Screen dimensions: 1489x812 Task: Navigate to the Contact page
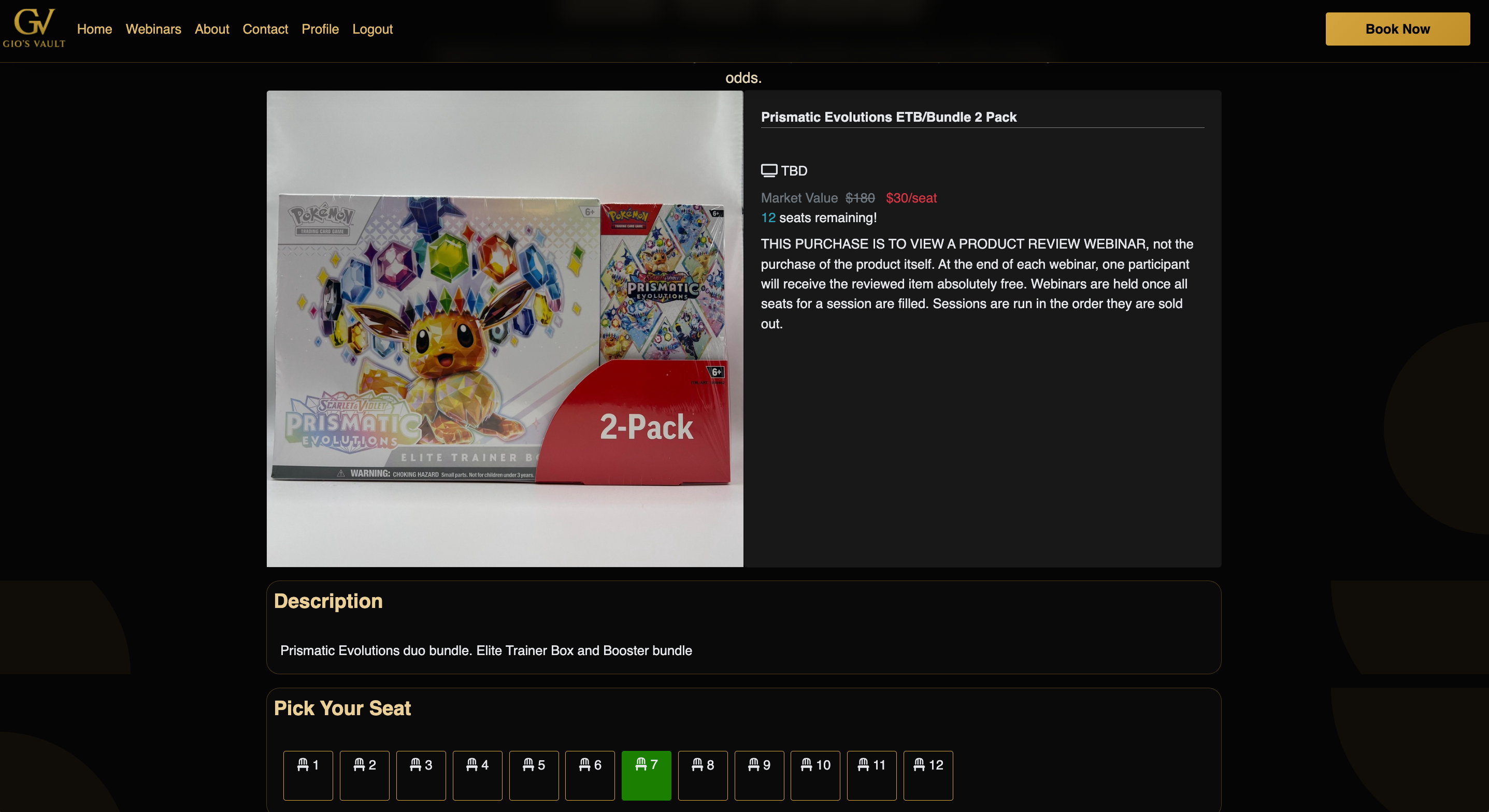coord(265,29)
